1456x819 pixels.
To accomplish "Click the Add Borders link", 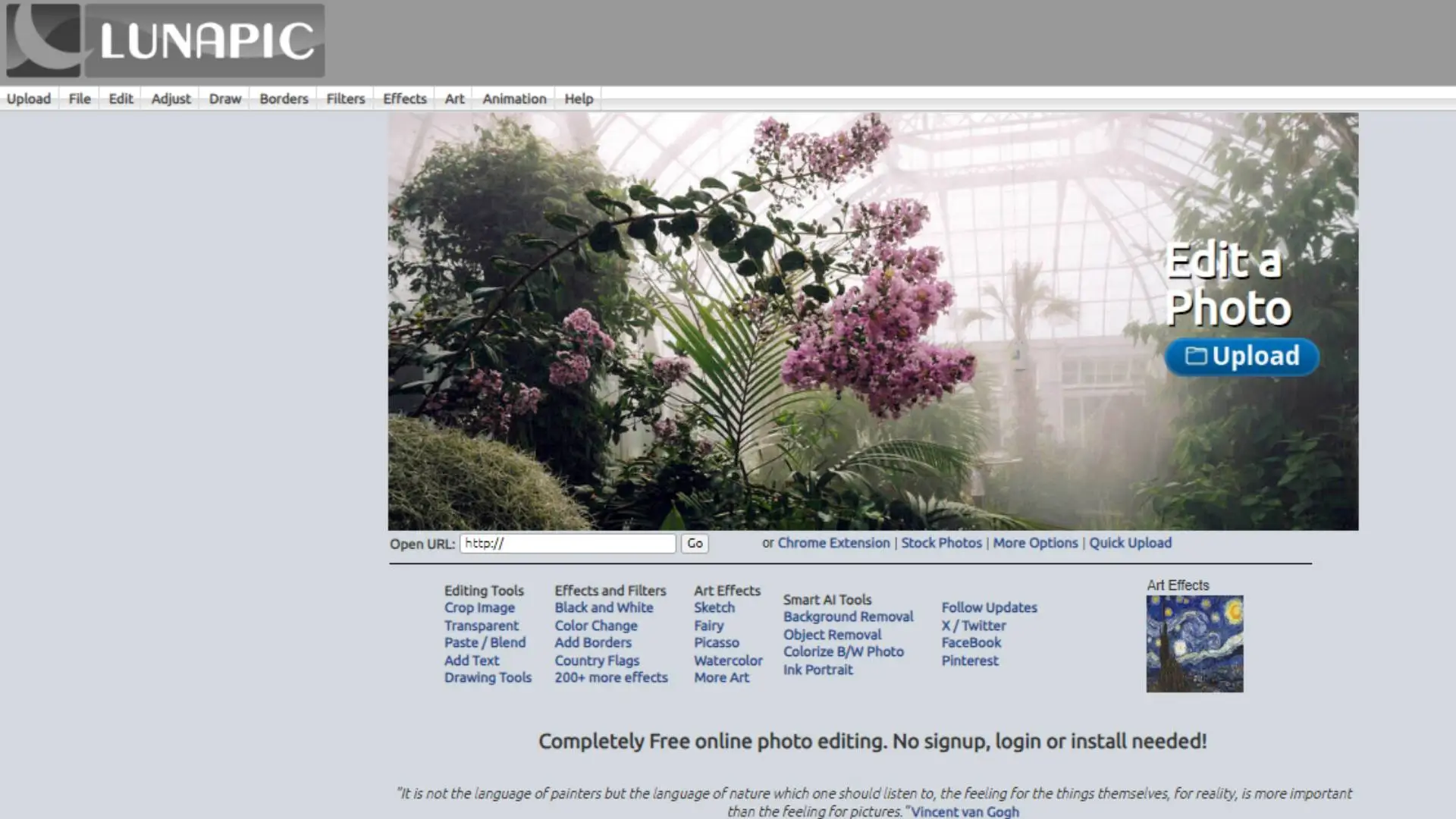I will click(593, 642).
